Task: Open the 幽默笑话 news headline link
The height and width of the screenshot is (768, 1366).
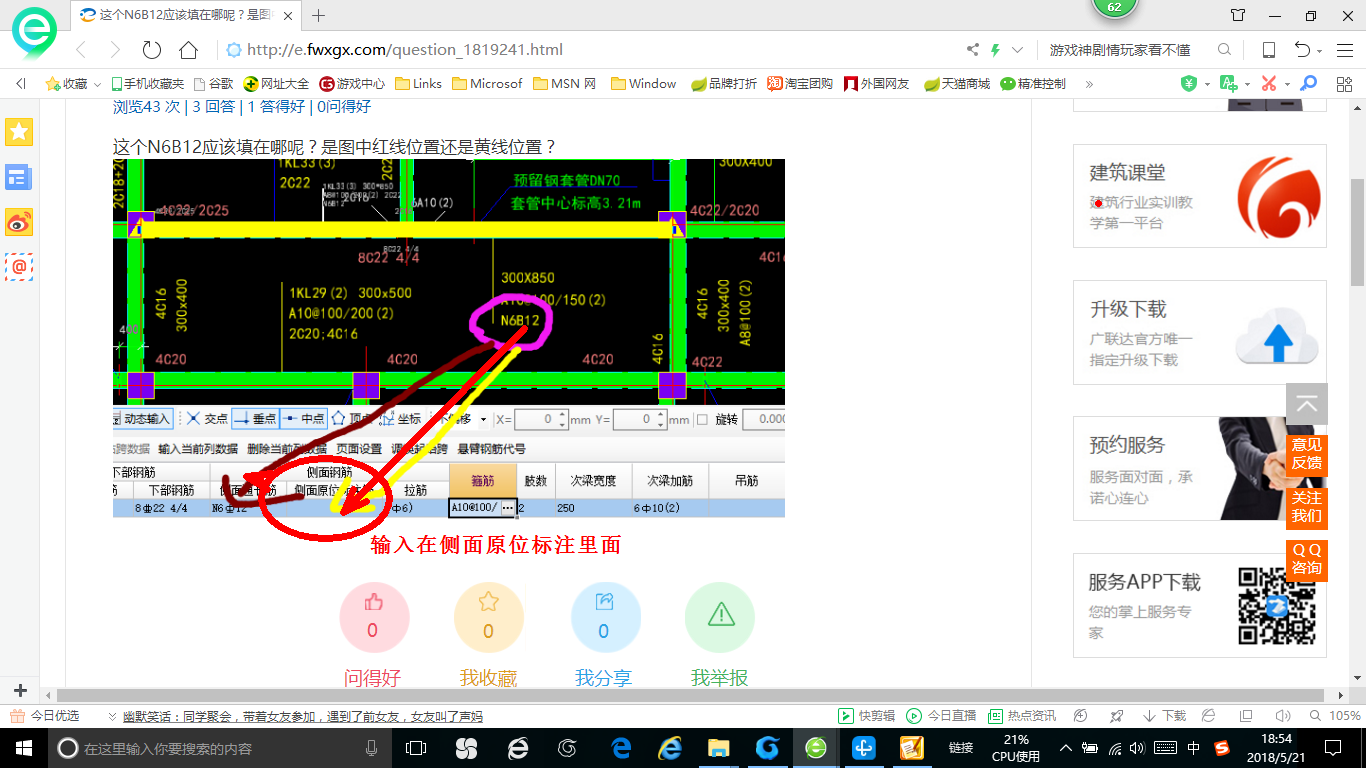Action: [x=302, y=716]
